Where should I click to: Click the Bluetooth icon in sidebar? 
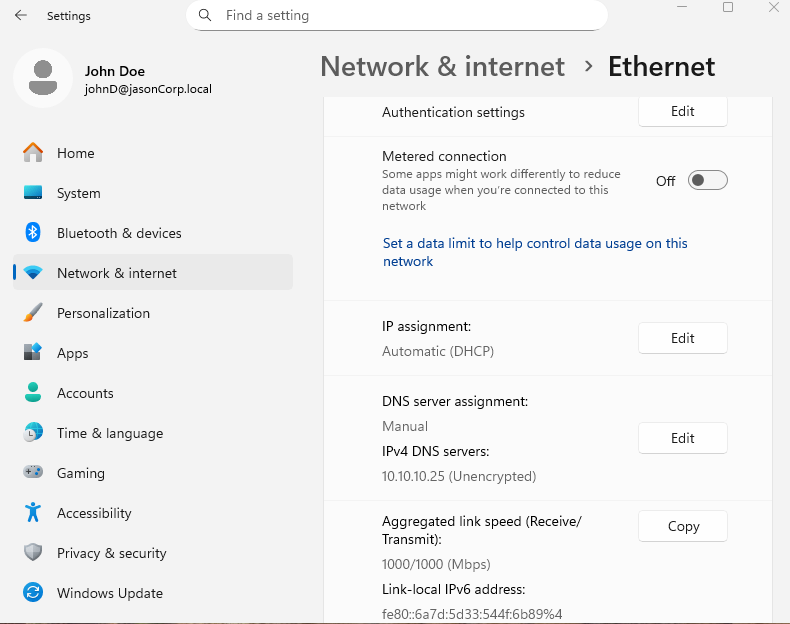coord(33,233)
